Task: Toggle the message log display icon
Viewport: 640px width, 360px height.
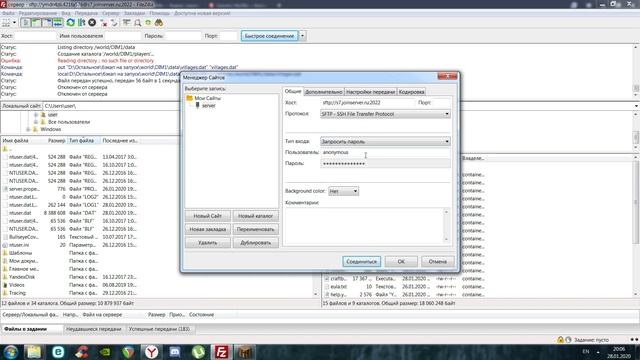Action: tap(26, 23)
